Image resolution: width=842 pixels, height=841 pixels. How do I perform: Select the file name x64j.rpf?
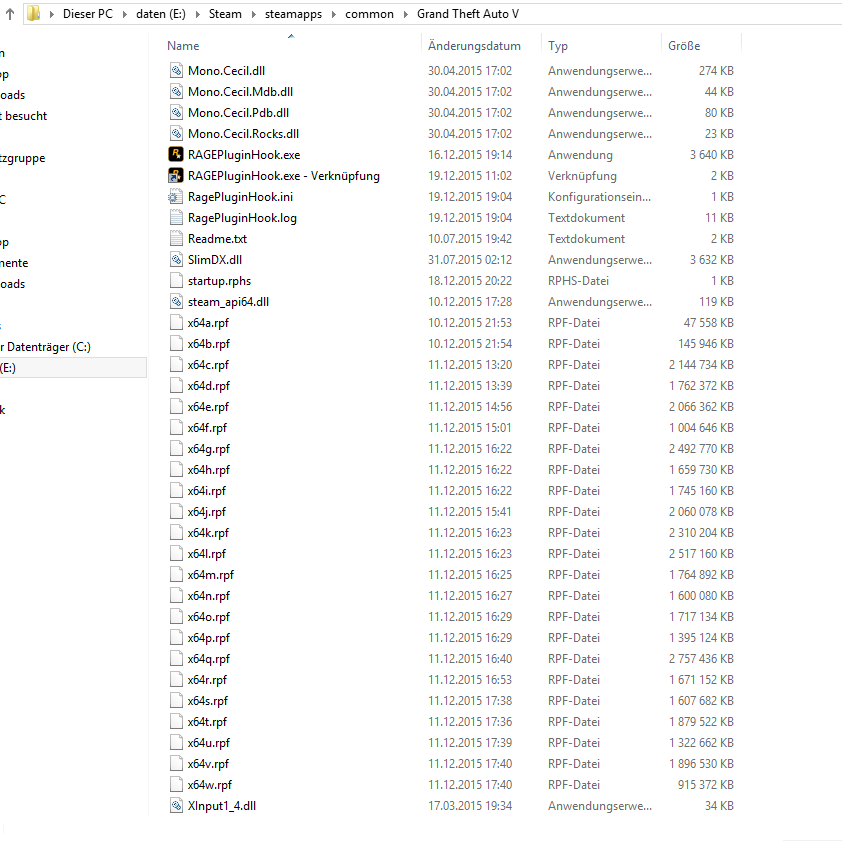207,512
